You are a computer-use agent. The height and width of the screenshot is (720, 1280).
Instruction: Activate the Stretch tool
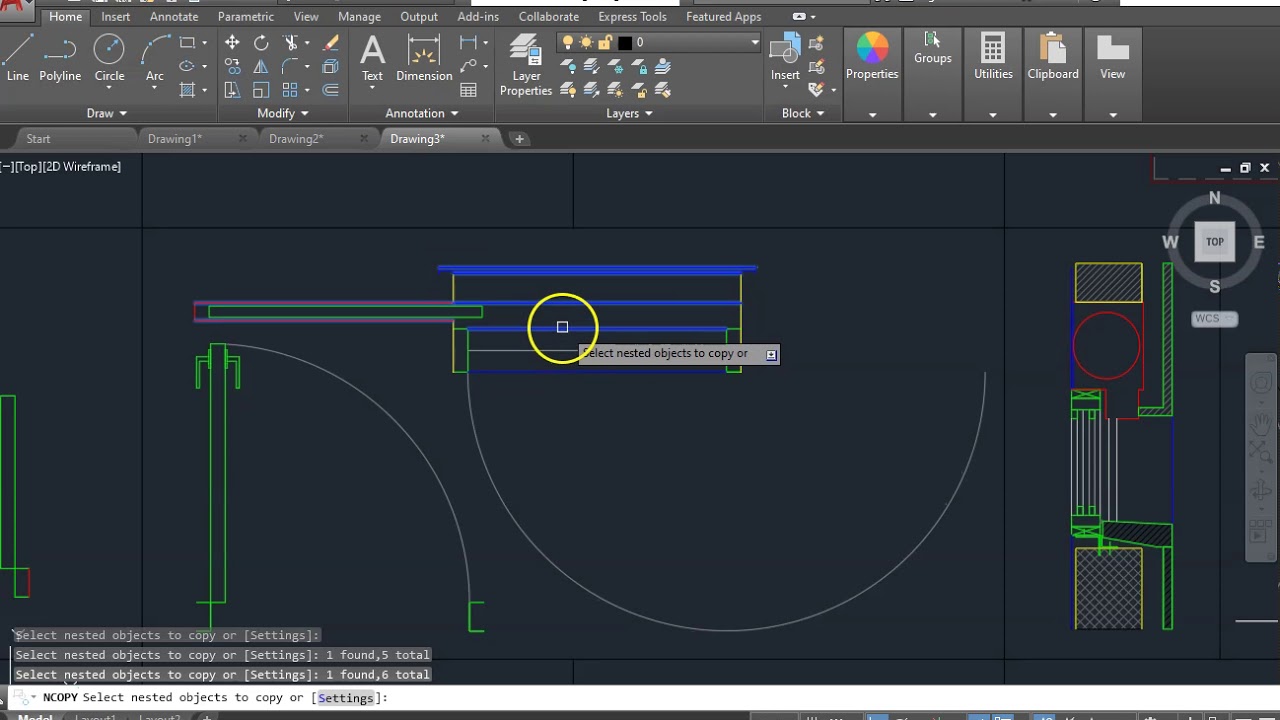coord(232,90)
